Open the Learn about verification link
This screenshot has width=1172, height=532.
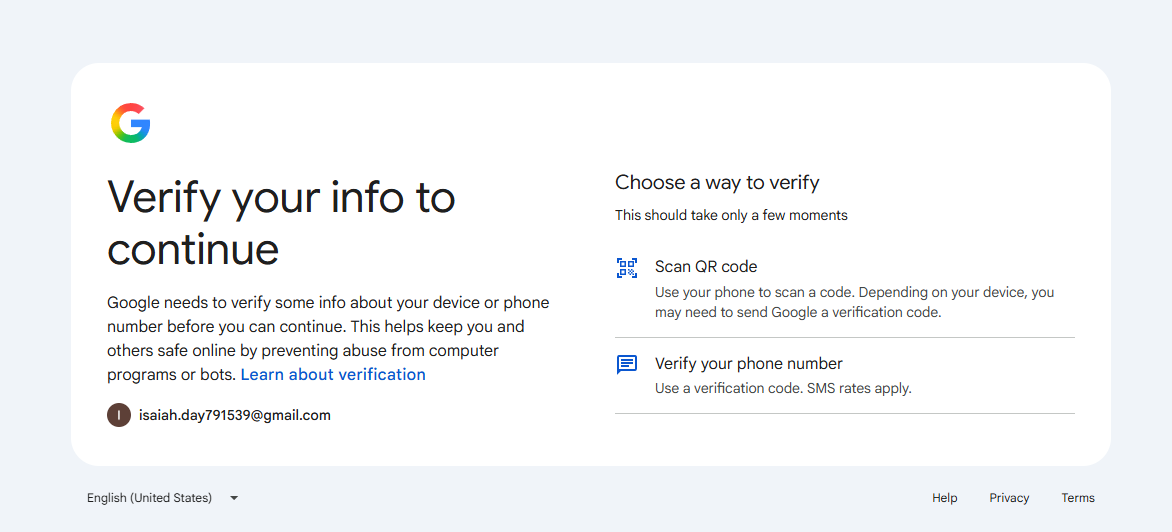333,374
